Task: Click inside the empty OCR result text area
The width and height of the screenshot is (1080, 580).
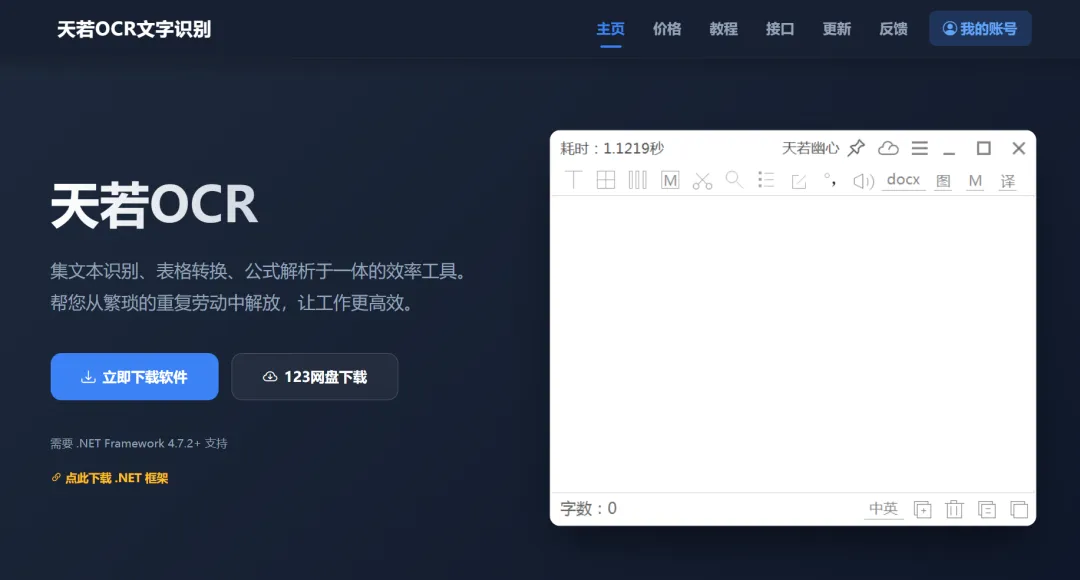Action: [x=793, y=344]
